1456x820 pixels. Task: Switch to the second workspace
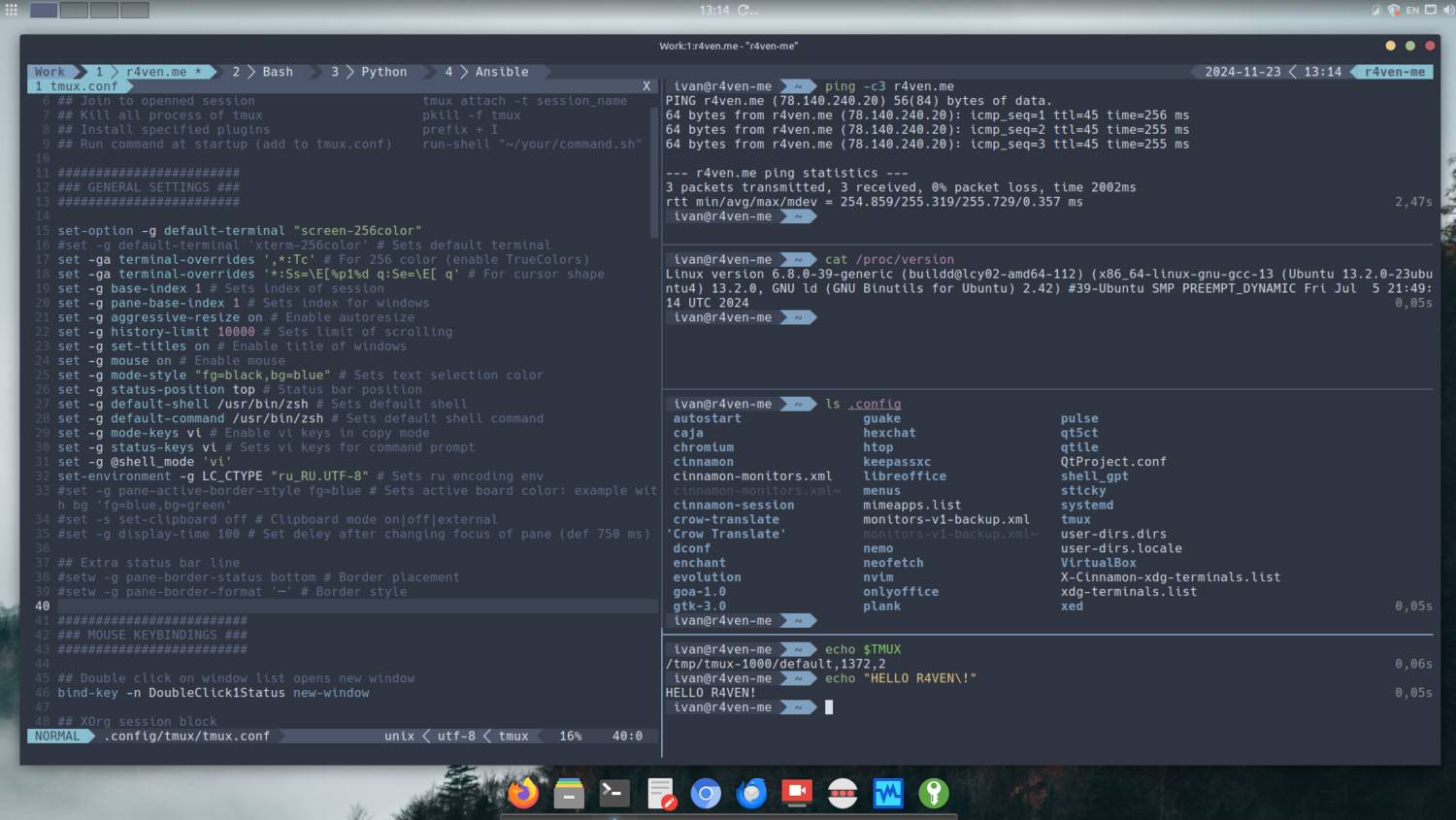74,10
